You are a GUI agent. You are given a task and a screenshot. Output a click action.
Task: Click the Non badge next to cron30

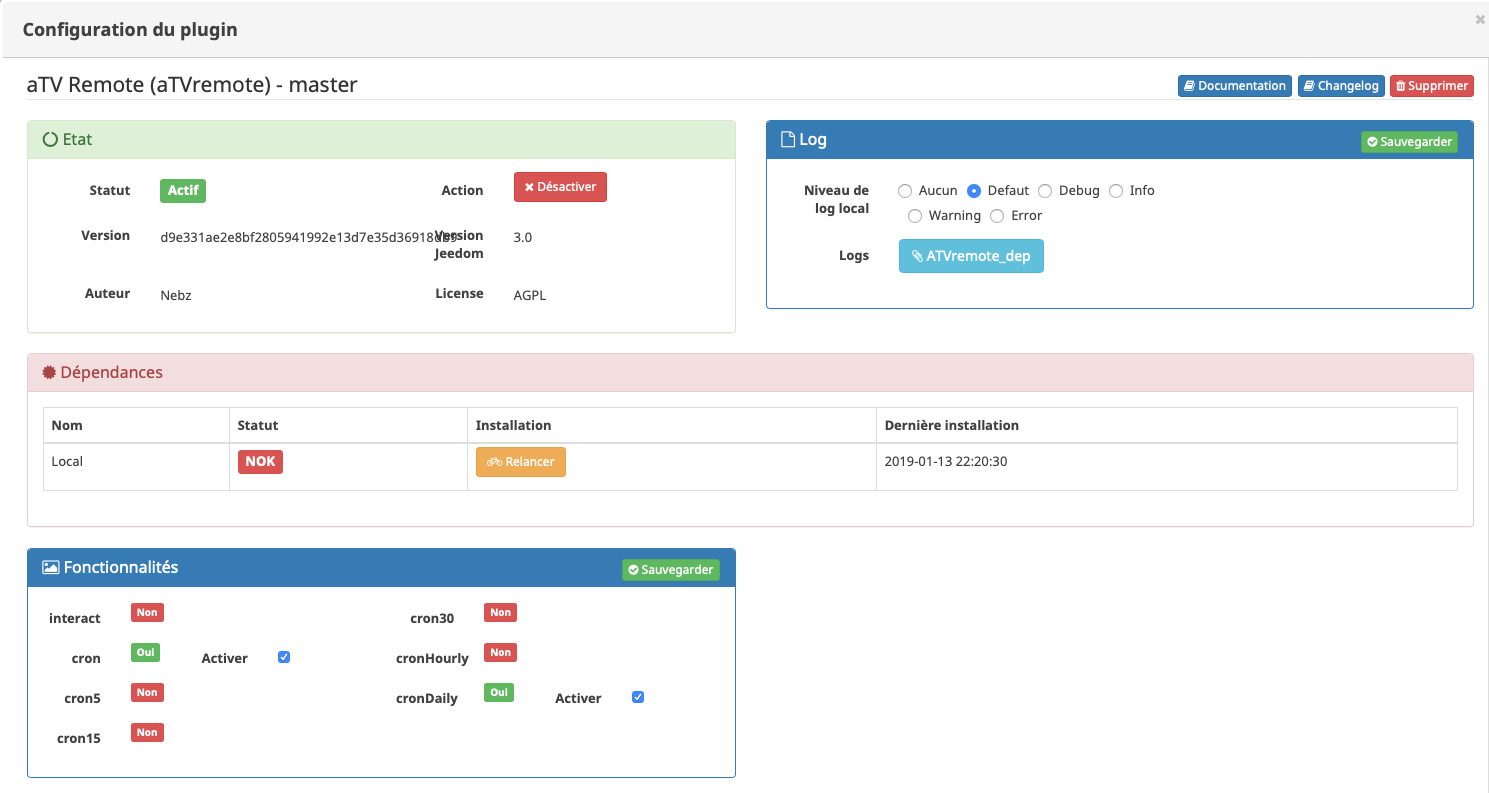[500, 612]
